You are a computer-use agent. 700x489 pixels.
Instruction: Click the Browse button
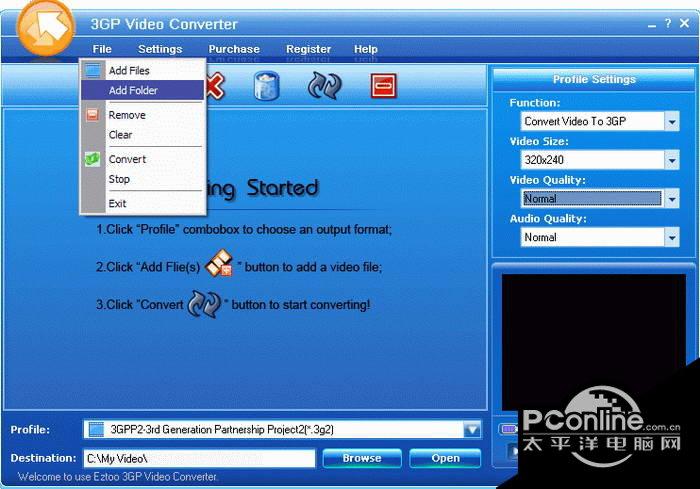(x=362, y=458)
